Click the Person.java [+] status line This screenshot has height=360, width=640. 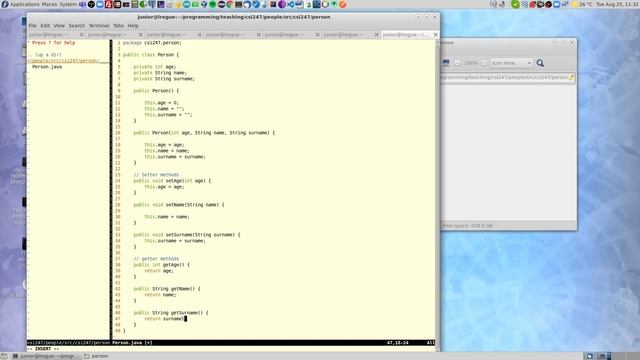pos(132,343)
